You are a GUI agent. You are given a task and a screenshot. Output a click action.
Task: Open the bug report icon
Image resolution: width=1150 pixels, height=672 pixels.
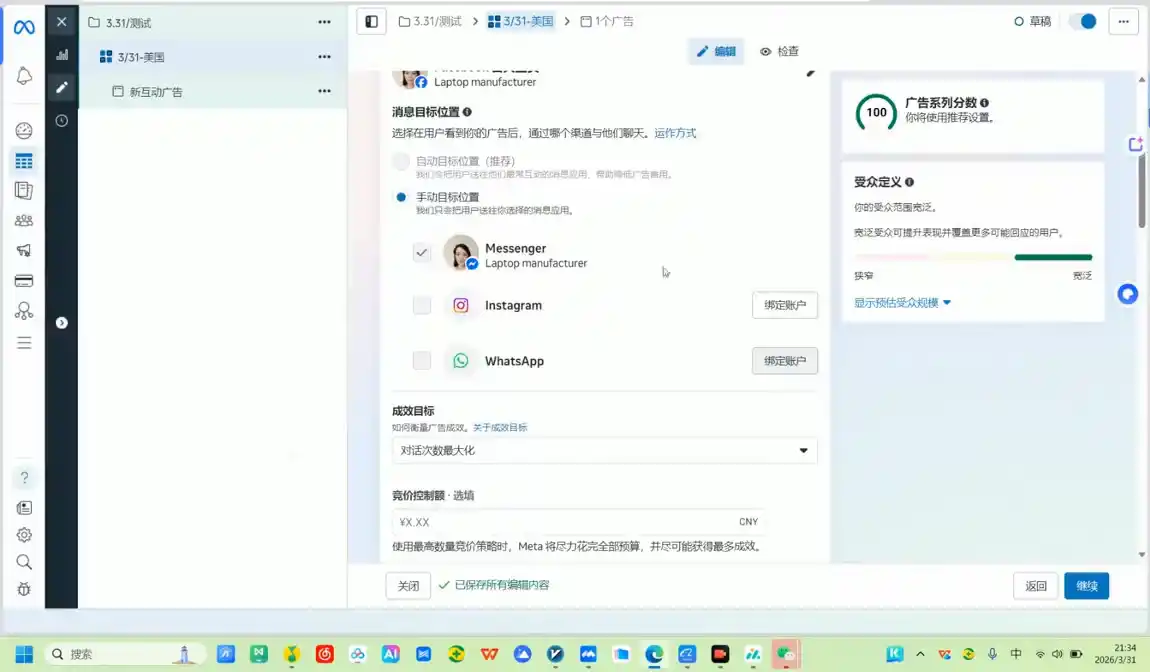[x=24, y=589]
